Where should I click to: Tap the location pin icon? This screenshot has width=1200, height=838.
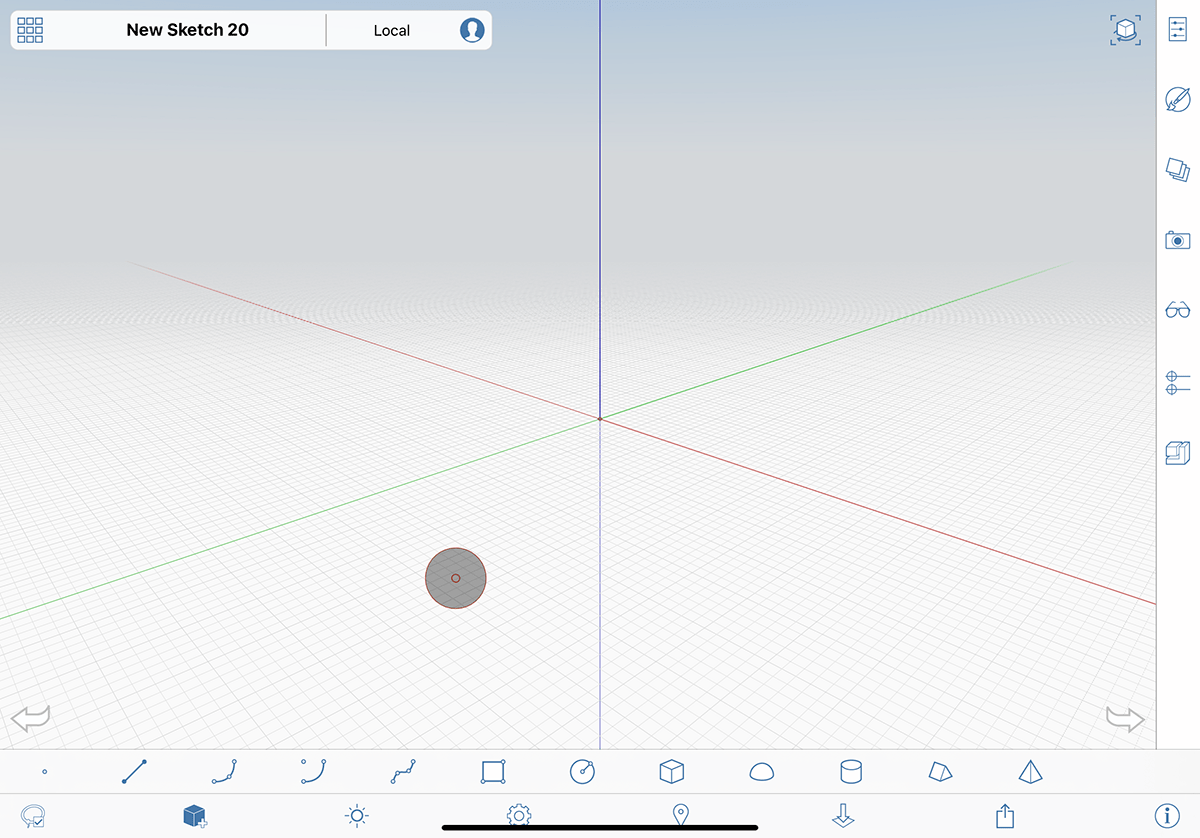point(681,816)
